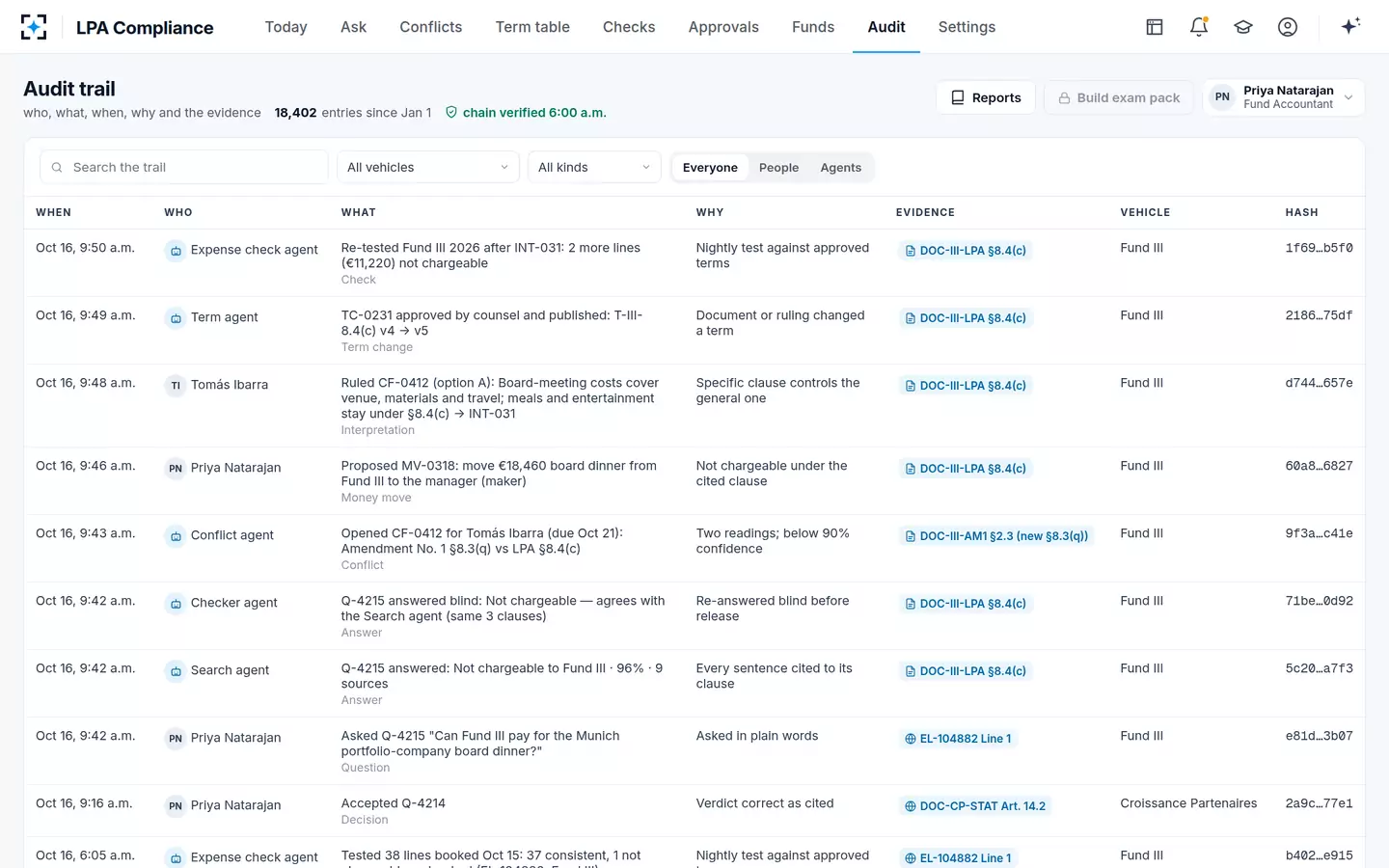Click the TI avatar beside Tomás Ibarra
The image size is (1389, 868).
[176, 385]
